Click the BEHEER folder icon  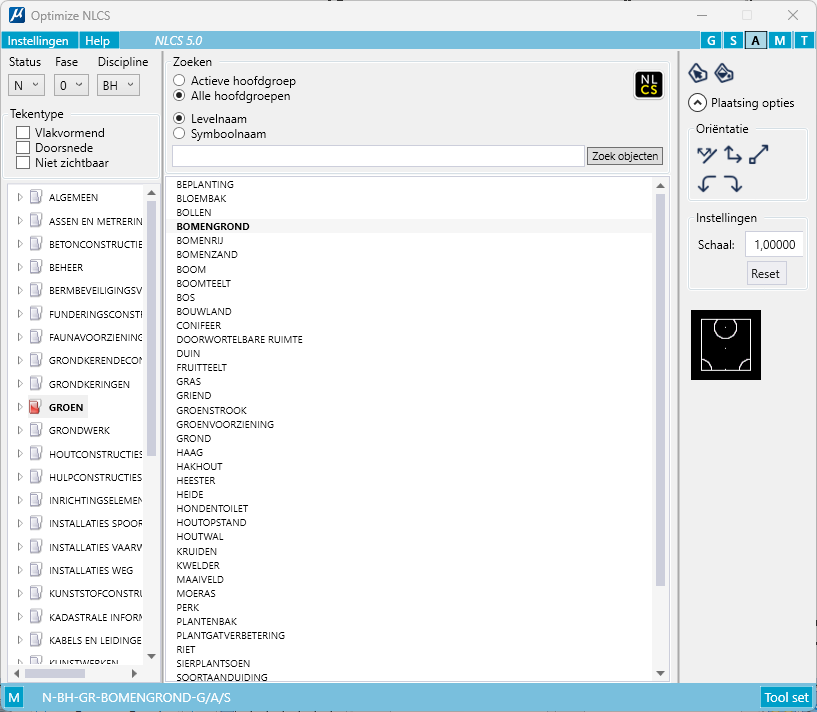(x=35, y=267)
